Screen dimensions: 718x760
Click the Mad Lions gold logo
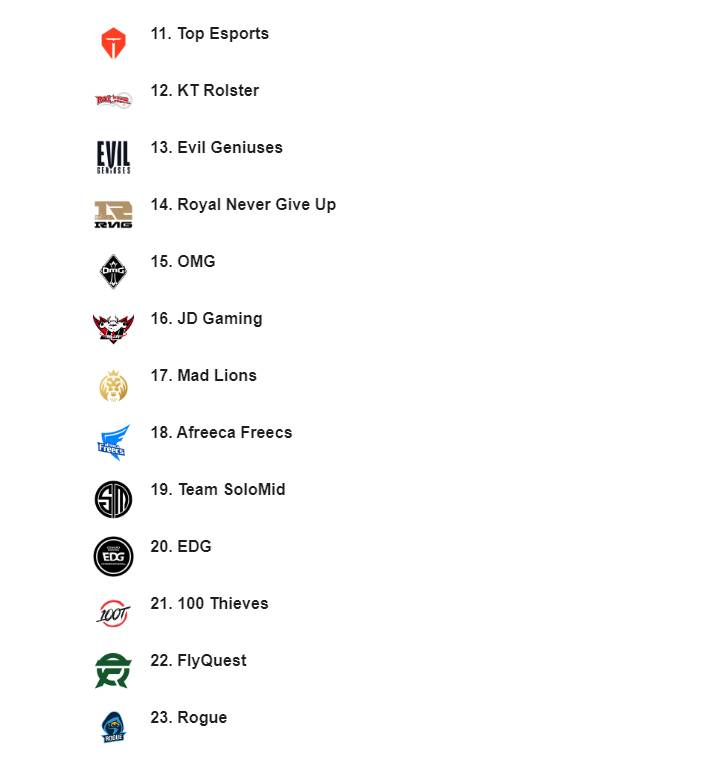tap(113, 385)
